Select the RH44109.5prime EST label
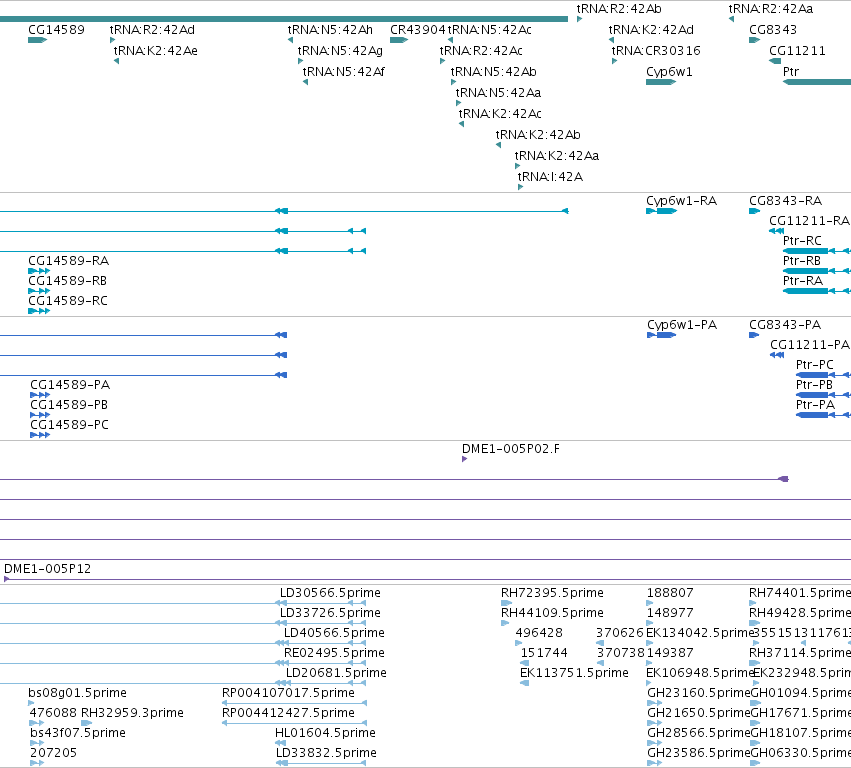The height and width of the screenshot is (768, 851). (x=552, y=614)
